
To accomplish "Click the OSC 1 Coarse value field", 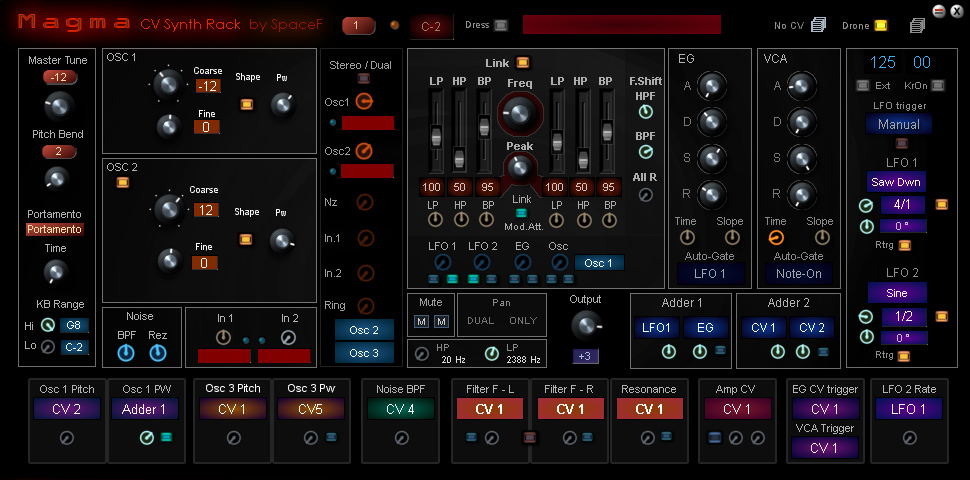I will (x=207, y=86).
